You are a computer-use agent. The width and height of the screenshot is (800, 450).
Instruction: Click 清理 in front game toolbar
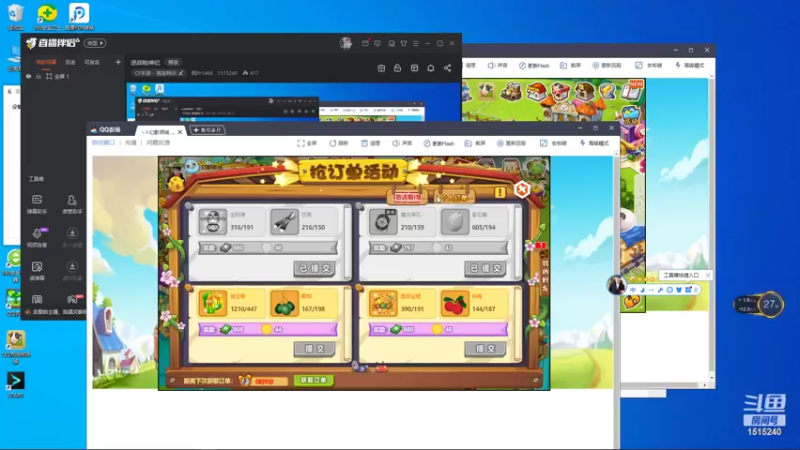371,143
